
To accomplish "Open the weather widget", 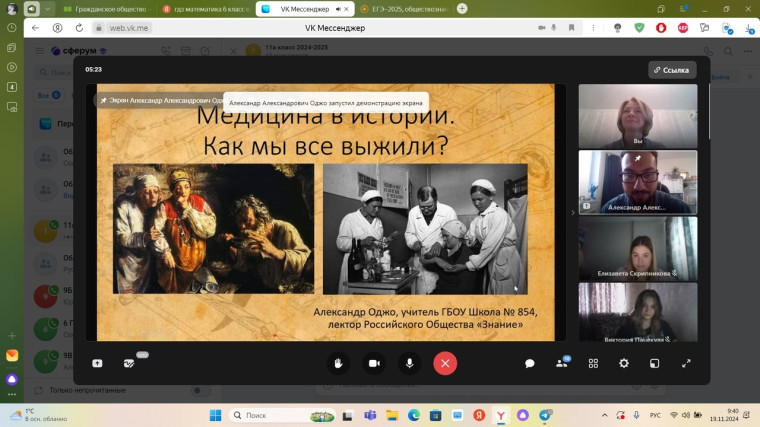I will coord(39,415).
